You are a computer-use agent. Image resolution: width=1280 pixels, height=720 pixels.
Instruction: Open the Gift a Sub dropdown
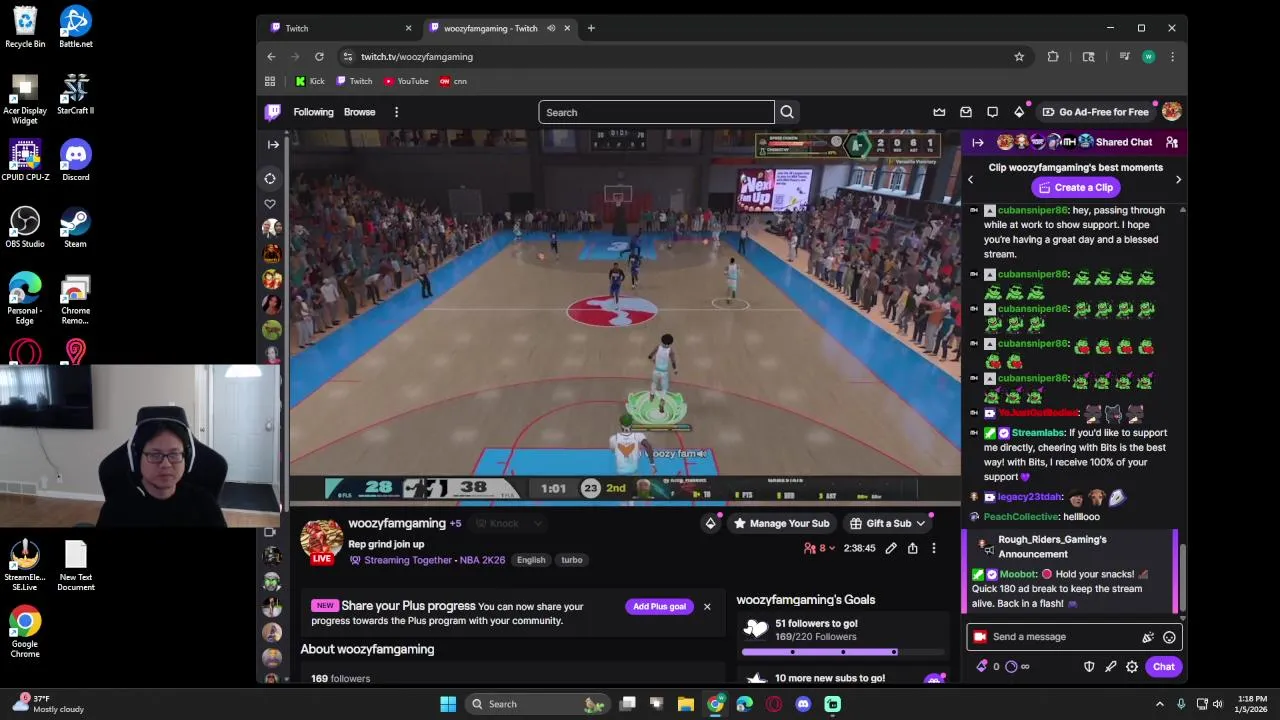(888, 523)
